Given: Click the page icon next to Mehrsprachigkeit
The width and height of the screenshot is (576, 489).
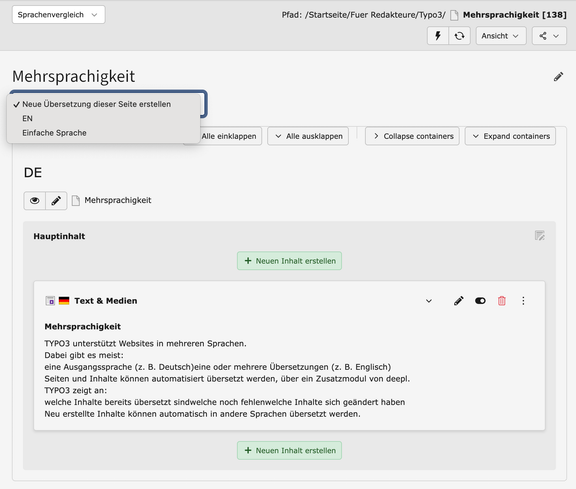Looking at the screenshot, I should click(76, 201).
